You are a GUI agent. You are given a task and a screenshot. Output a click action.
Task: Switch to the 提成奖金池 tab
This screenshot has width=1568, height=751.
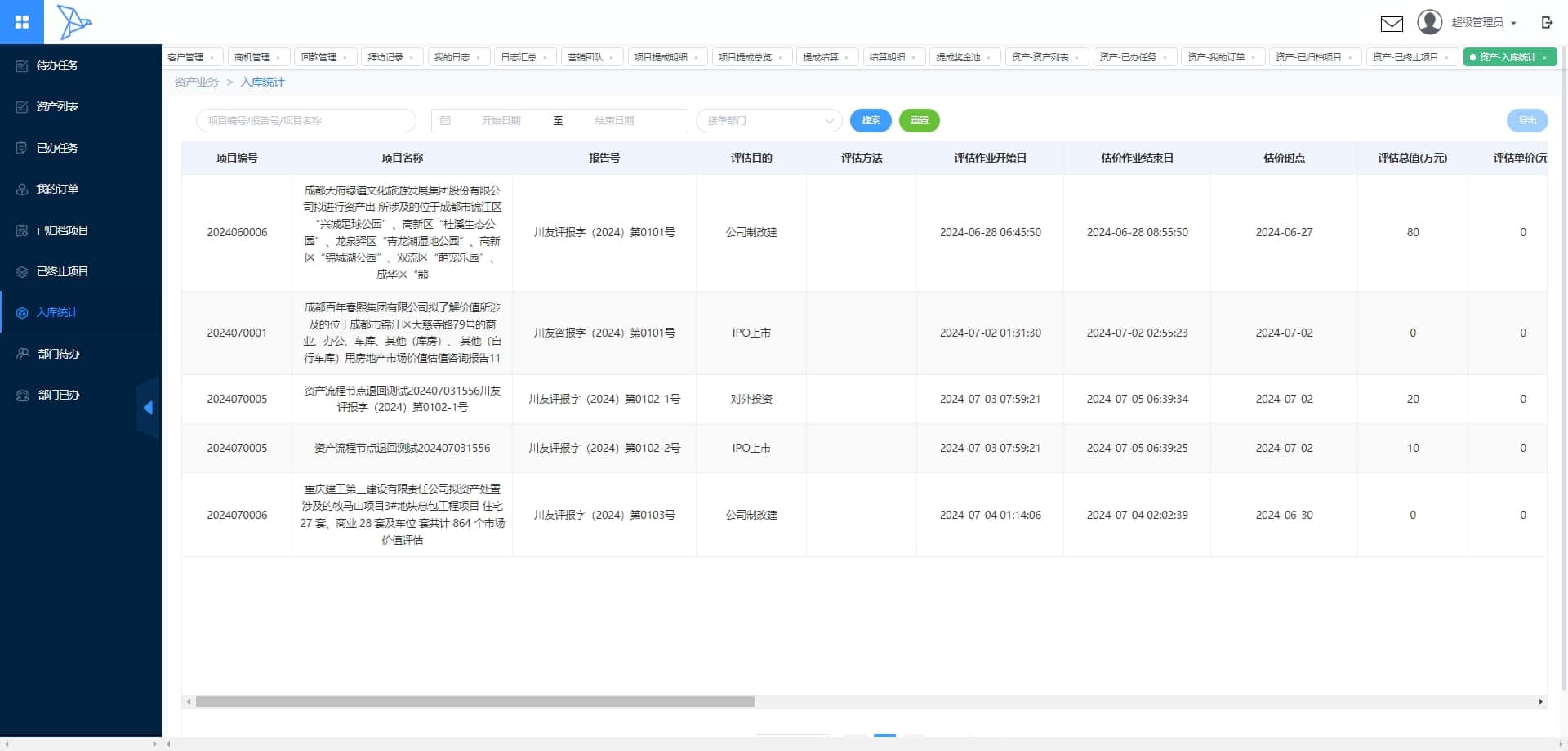[958, 57]
